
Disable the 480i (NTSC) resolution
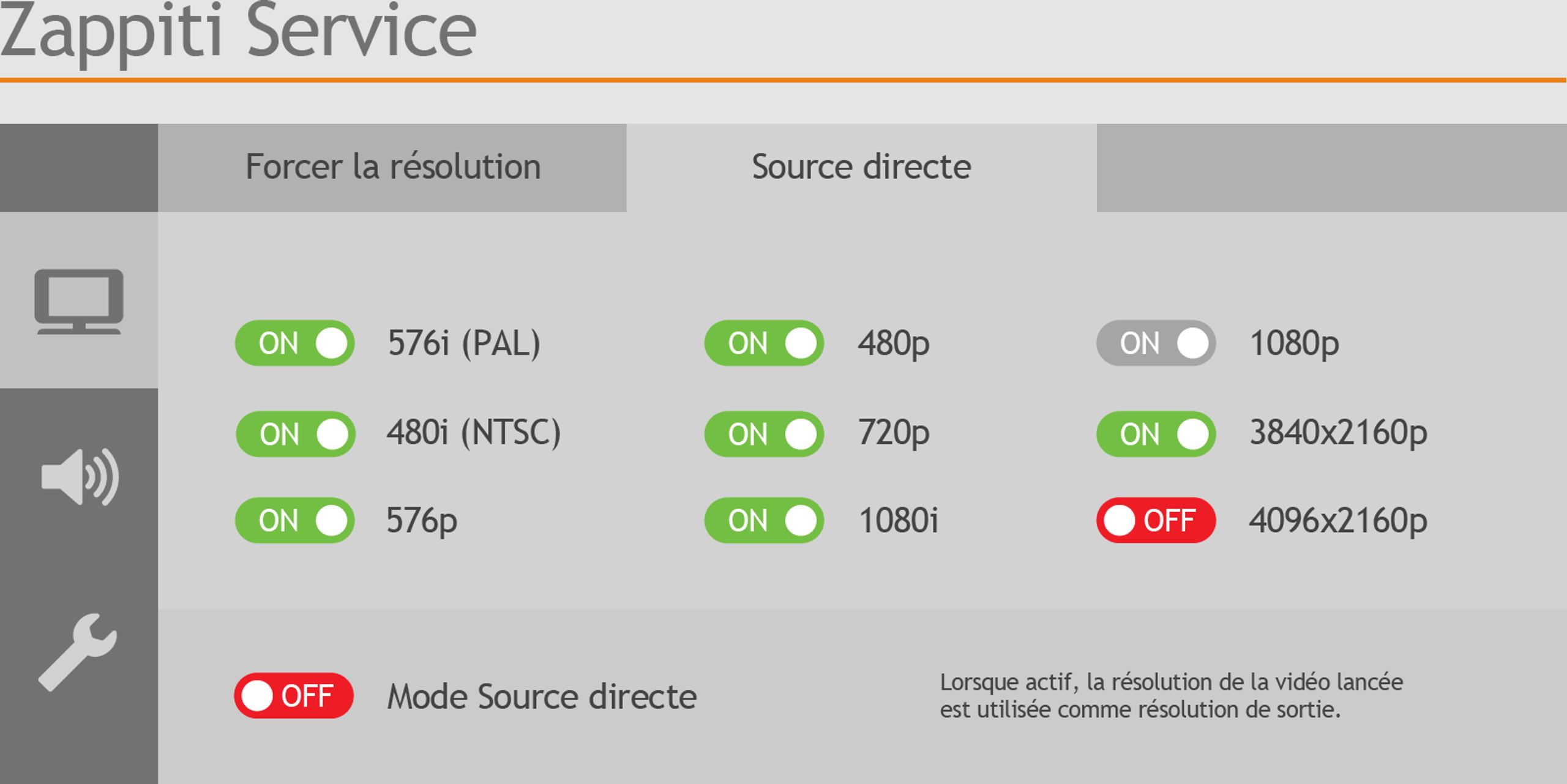click(x=295, y=434)
